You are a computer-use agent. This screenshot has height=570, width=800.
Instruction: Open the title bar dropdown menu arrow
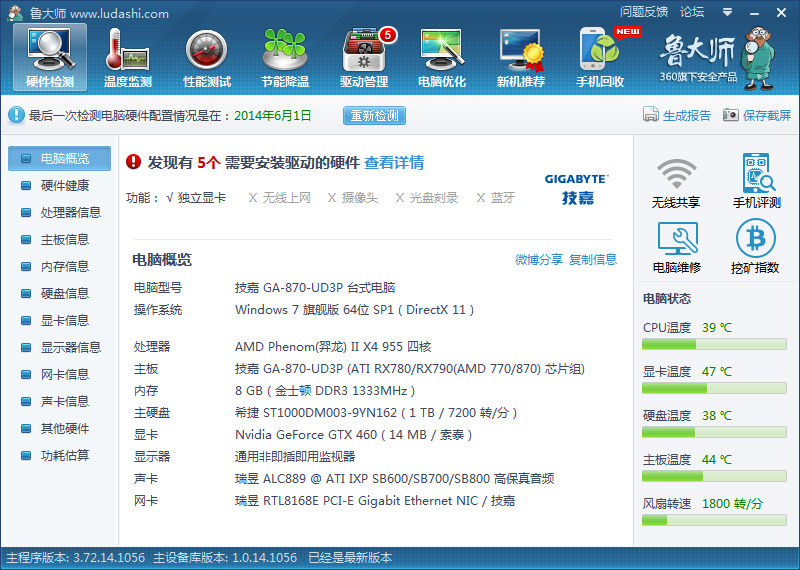728,12
